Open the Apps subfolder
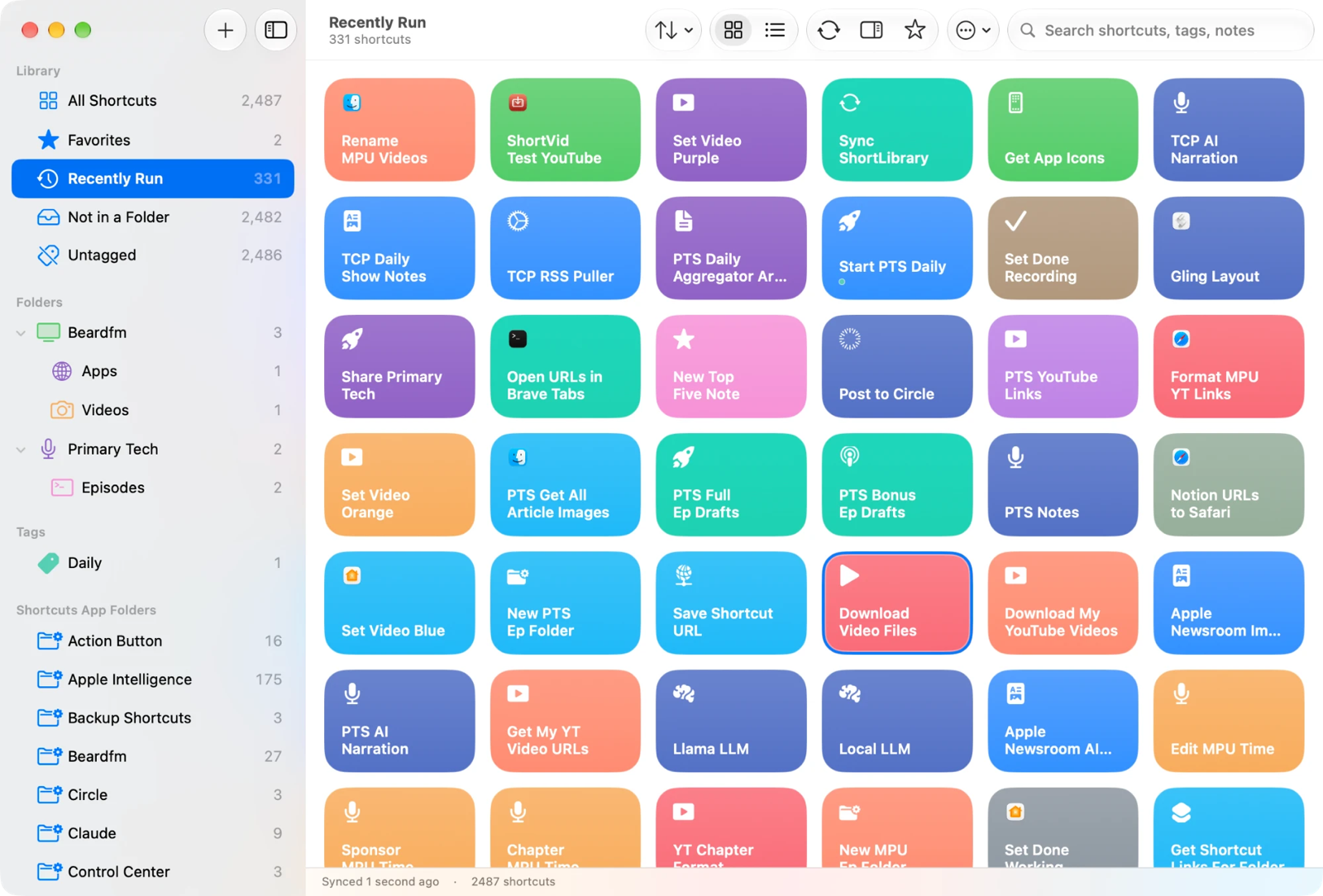This screenshot has width=1323, height=896. [x=153, y=371]
